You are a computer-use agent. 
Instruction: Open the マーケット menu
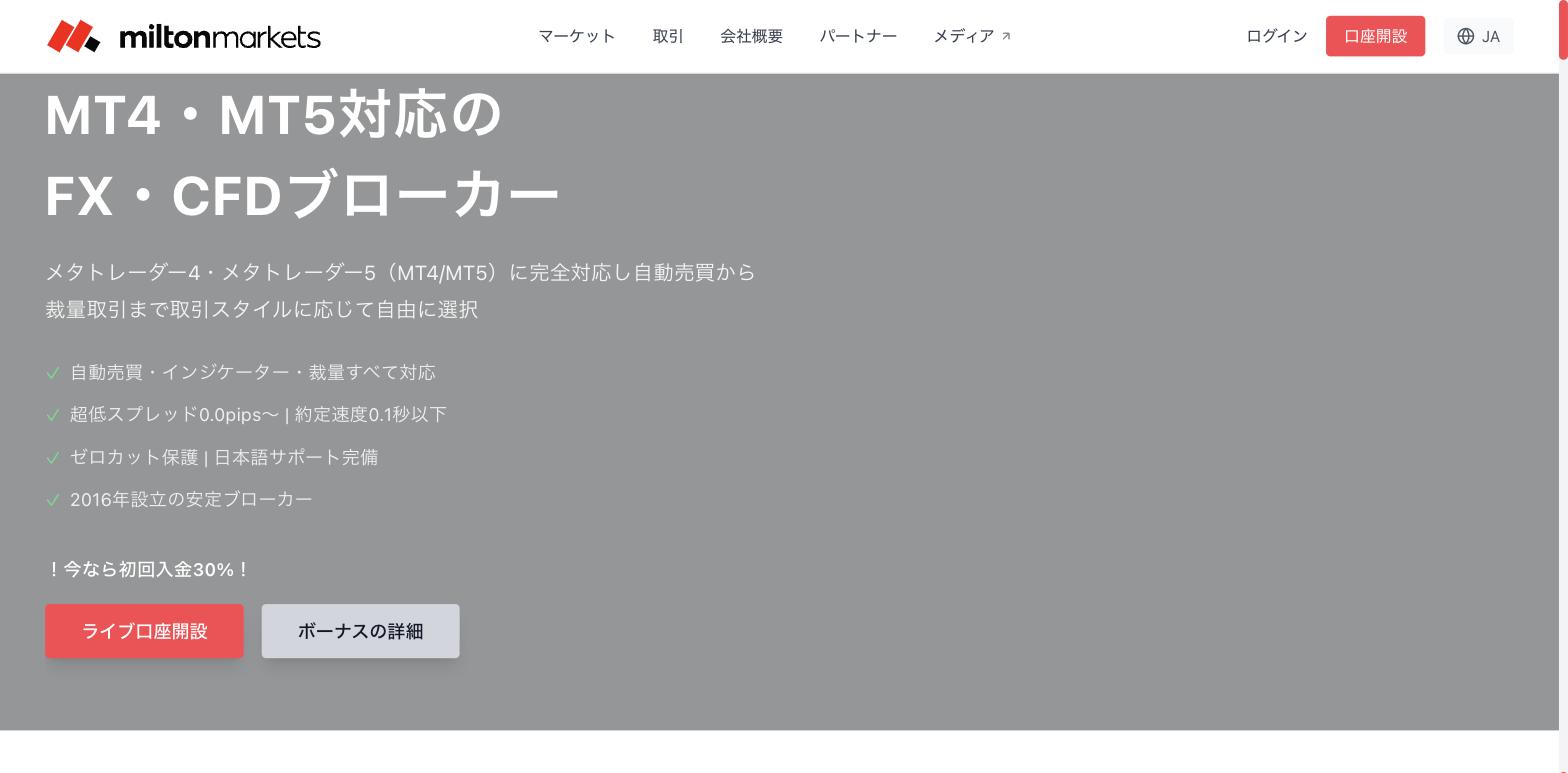(577, 36)
